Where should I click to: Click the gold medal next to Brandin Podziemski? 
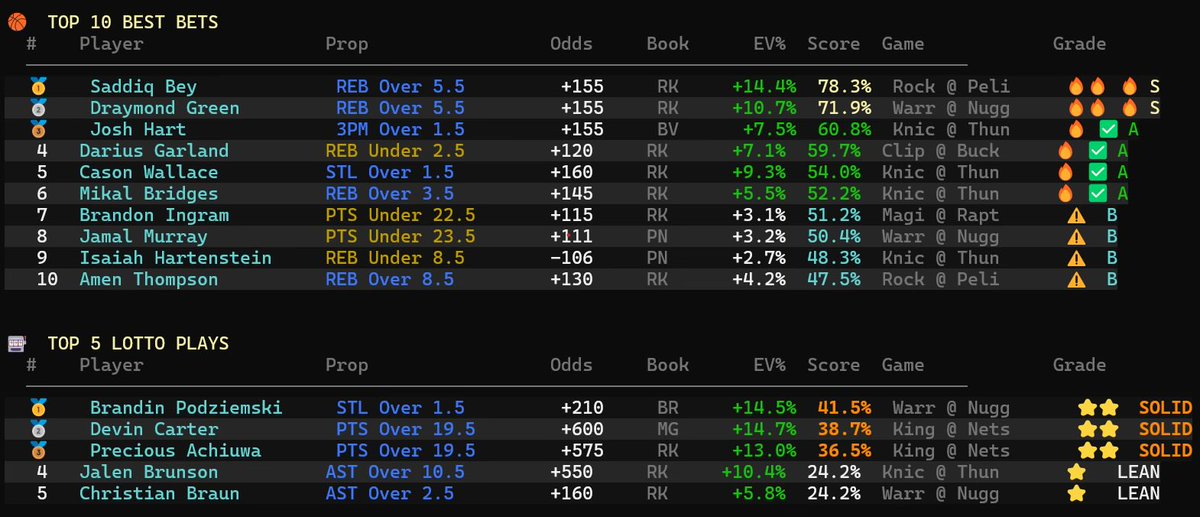38,408
